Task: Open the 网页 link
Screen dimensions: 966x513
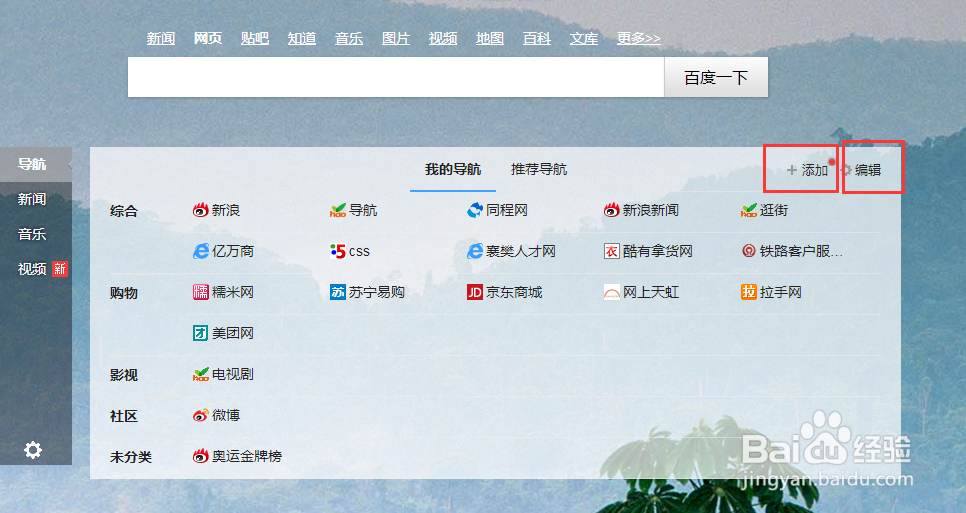Action: [208, 38]
